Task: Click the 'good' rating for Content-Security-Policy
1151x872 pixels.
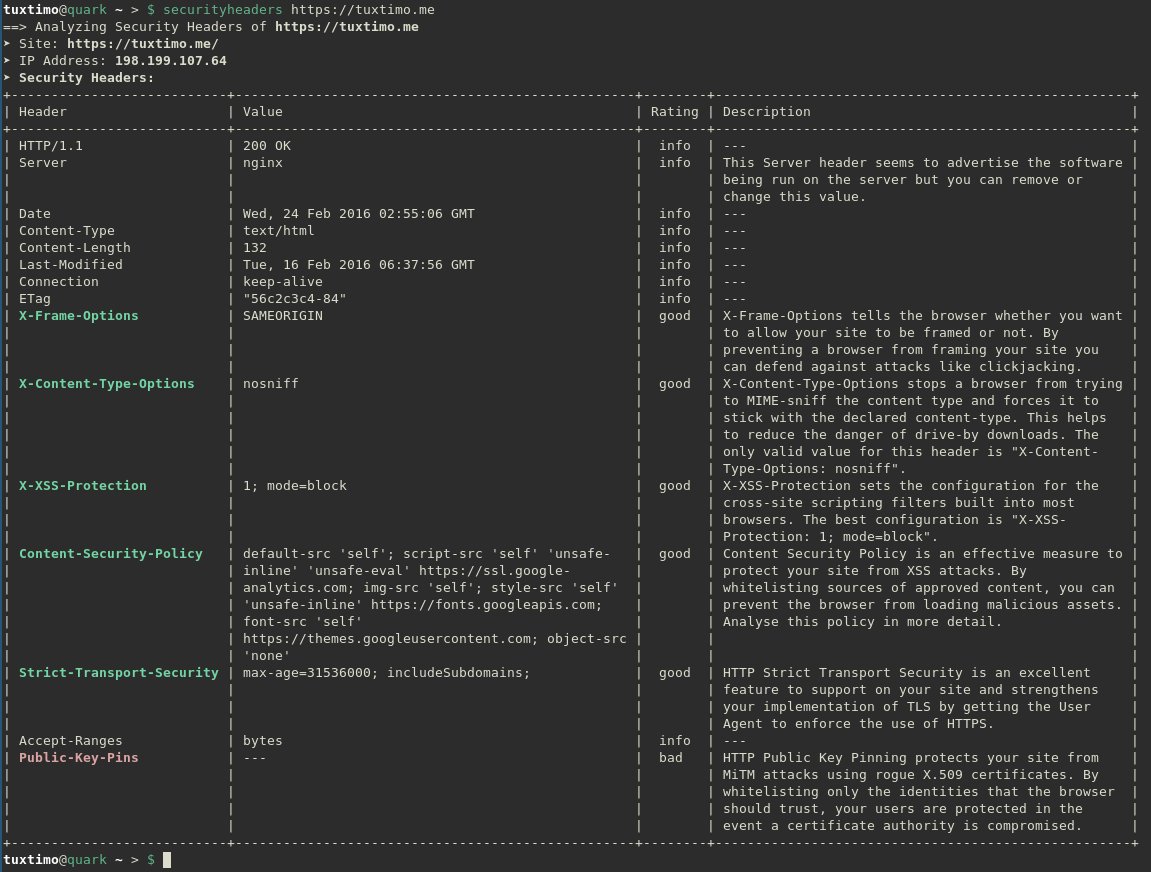Action: pos(675,553)
